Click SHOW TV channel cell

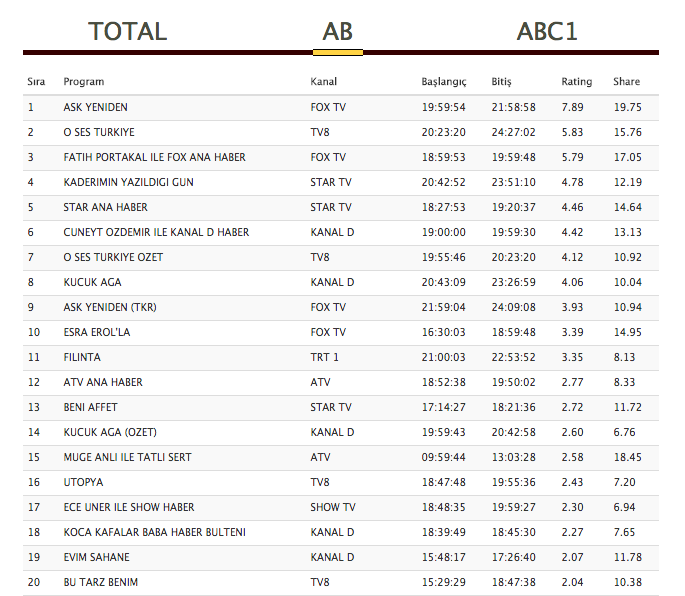coord(333,507)
